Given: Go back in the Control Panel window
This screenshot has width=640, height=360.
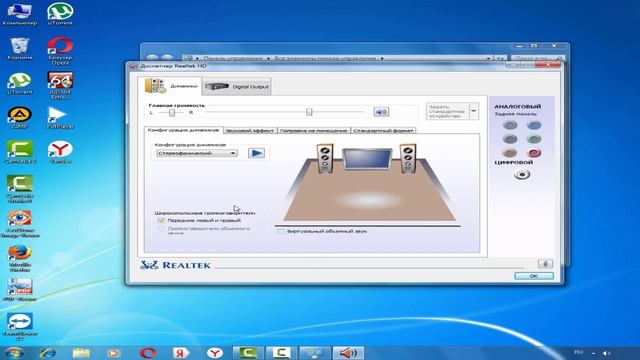Looking at the screenshot, I should (x=152, y=58).
